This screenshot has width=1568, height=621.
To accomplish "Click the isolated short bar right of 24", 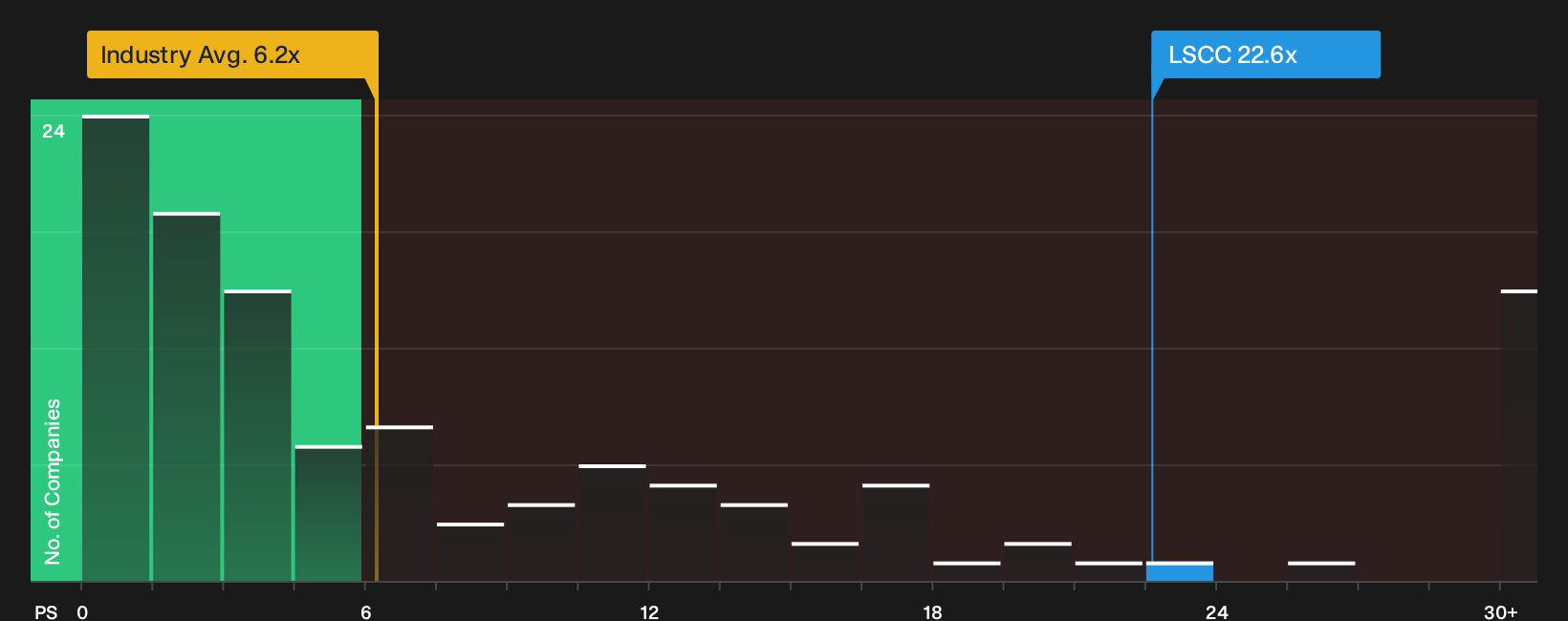I will (x=1321, y=571).
